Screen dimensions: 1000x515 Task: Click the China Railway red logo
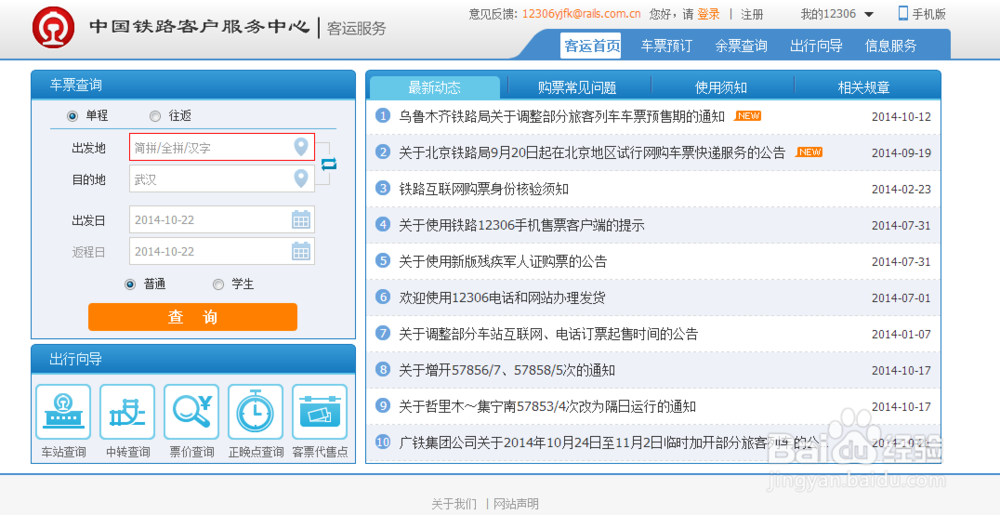54,27
